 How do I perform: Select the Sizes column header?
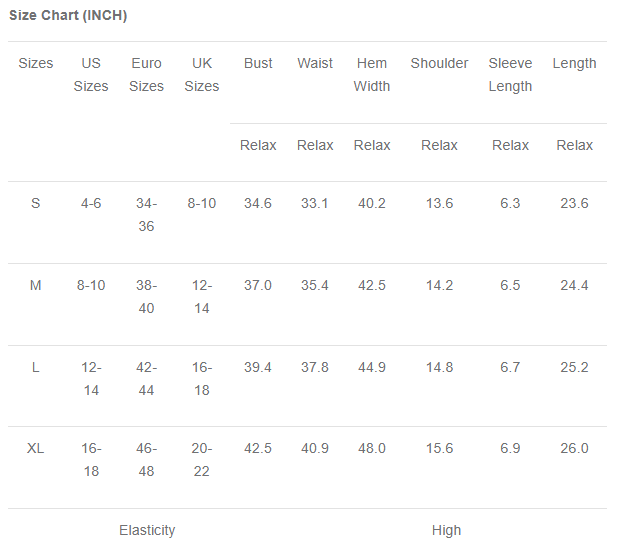tap(36, 63)
